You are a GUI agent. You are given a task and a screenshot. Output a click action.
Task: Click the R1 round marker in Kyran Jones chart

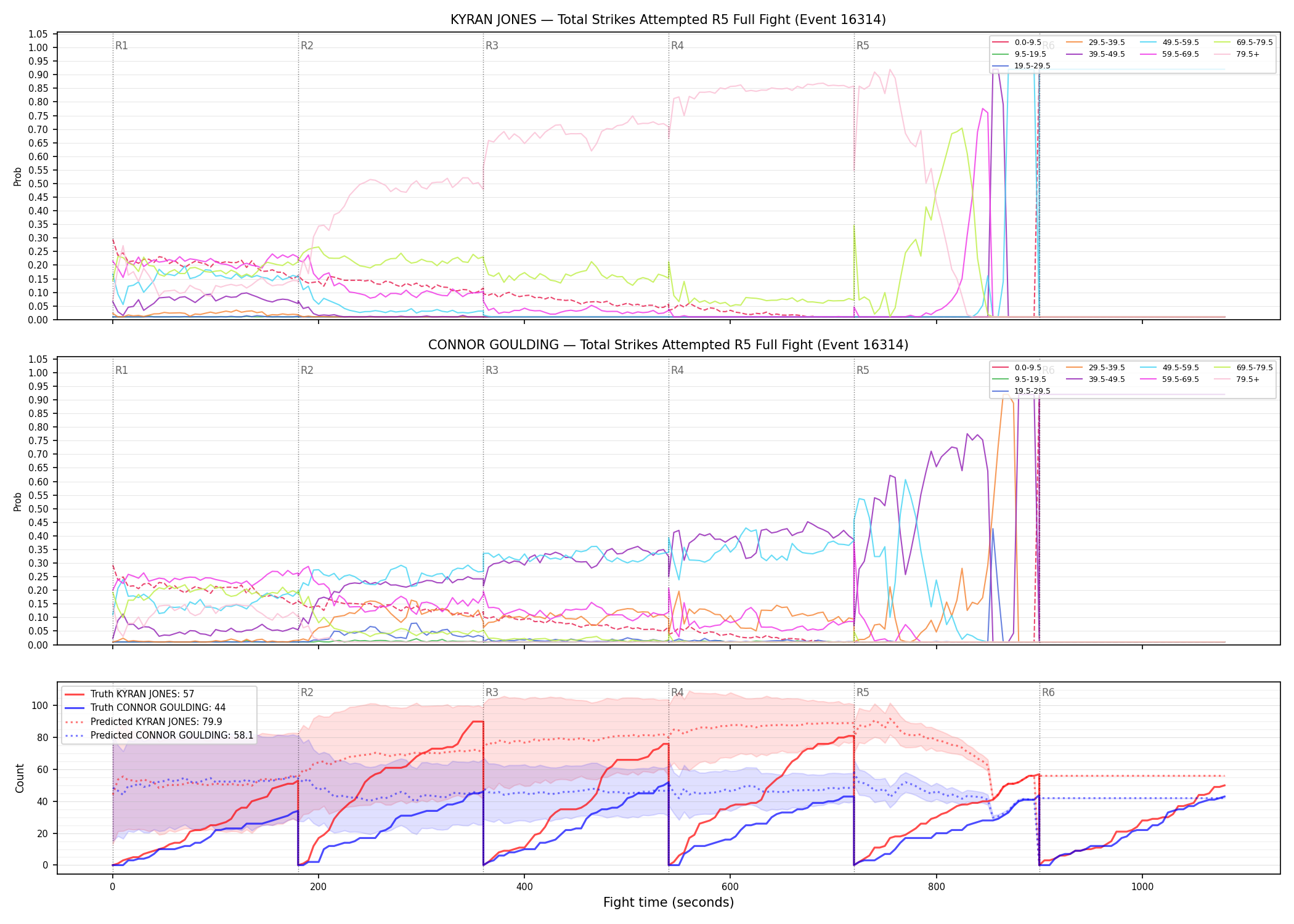122,46
